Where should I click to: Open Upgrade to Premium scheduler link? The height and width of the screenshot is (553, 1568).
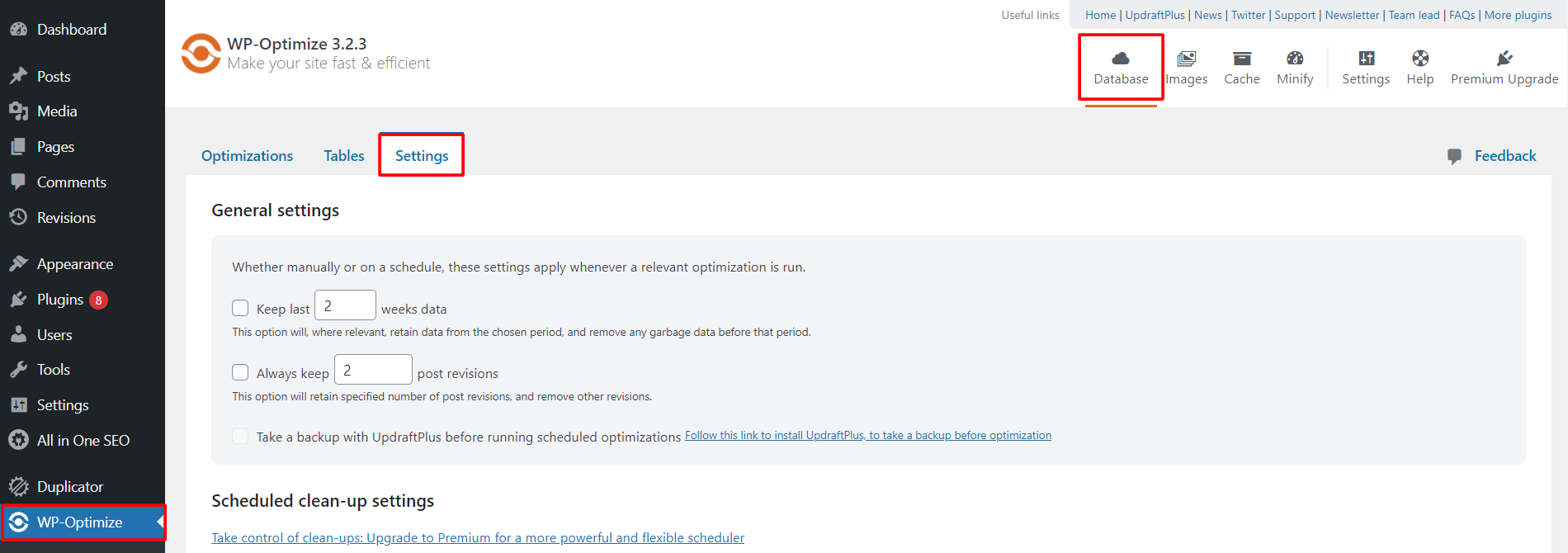point(478,538)
